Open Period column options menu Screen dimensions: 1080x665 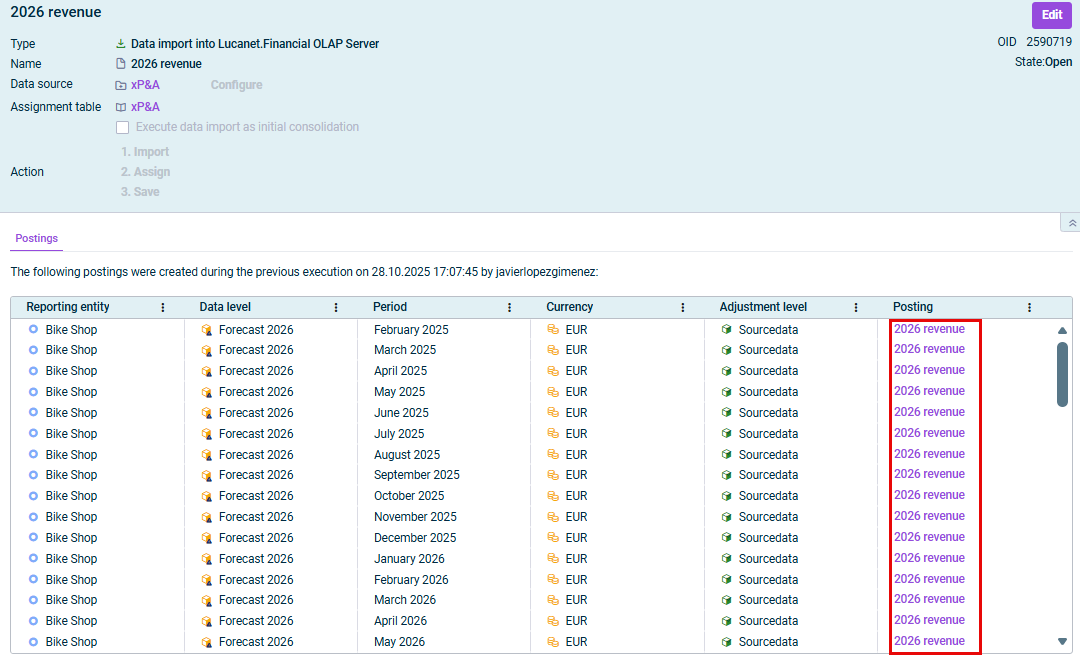(x=510, y=307)
